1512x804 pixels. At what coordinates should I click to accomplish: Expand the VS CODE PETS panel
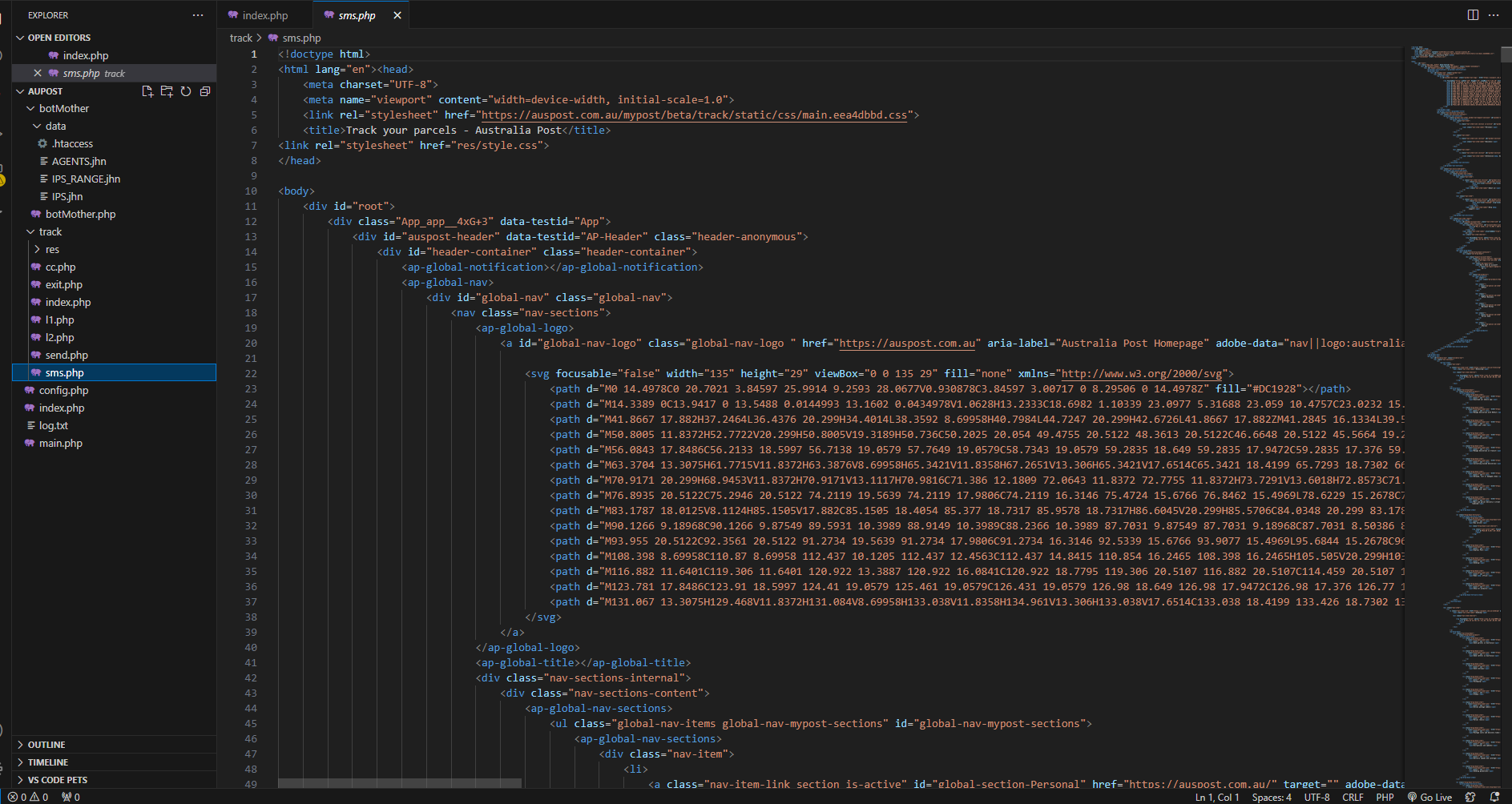pos(57,780)
